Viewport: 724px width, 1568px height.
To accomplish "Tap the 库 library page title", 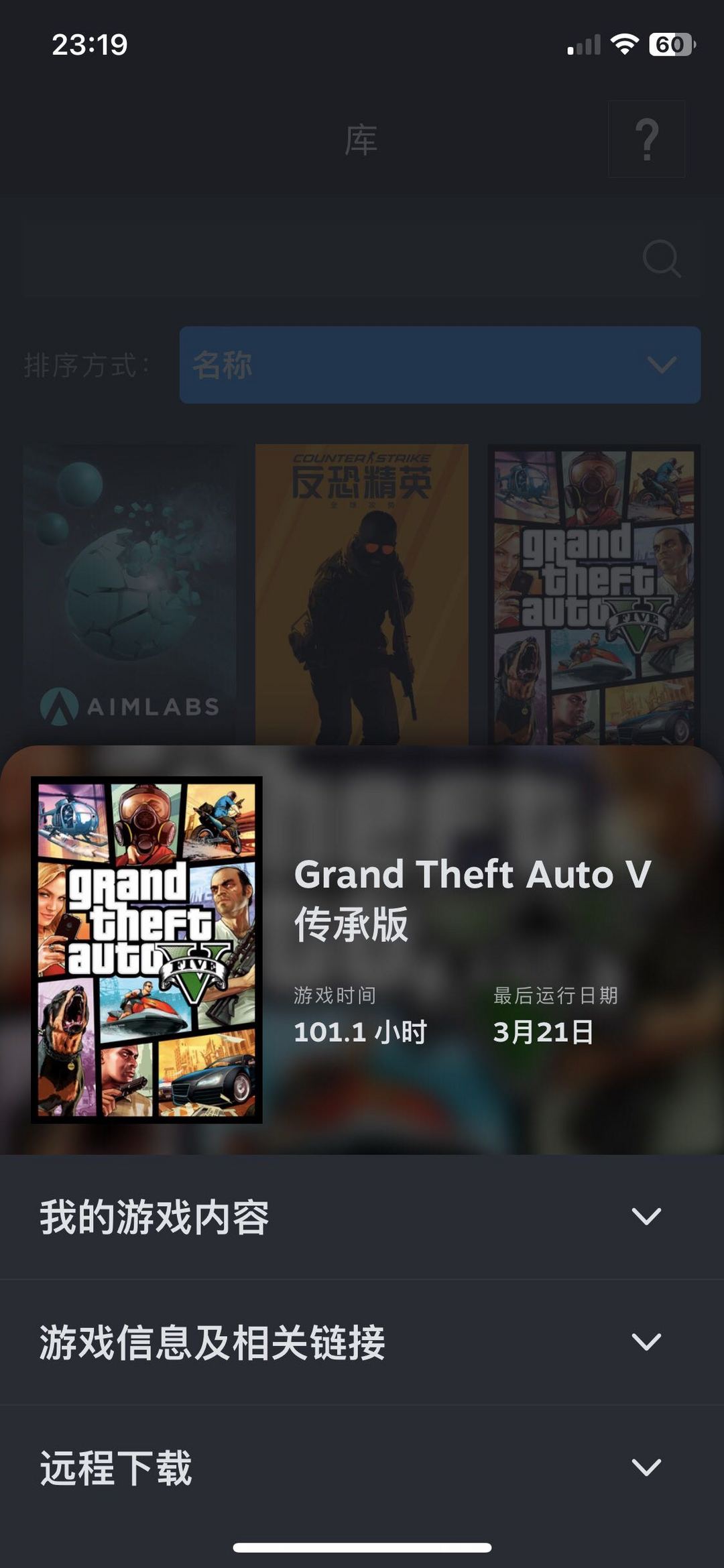I will coord(361,140).
